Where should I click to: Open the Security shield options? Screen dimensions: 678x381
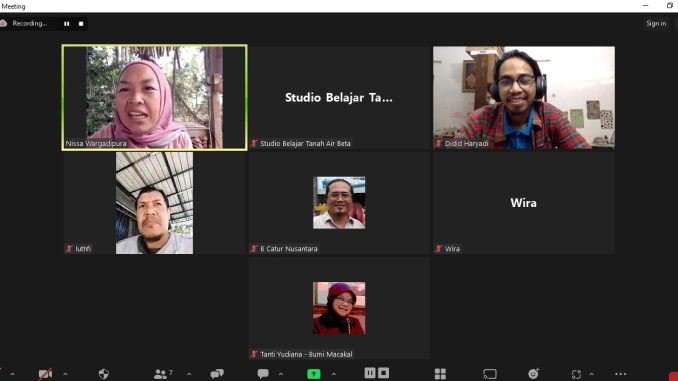(103, 374)
